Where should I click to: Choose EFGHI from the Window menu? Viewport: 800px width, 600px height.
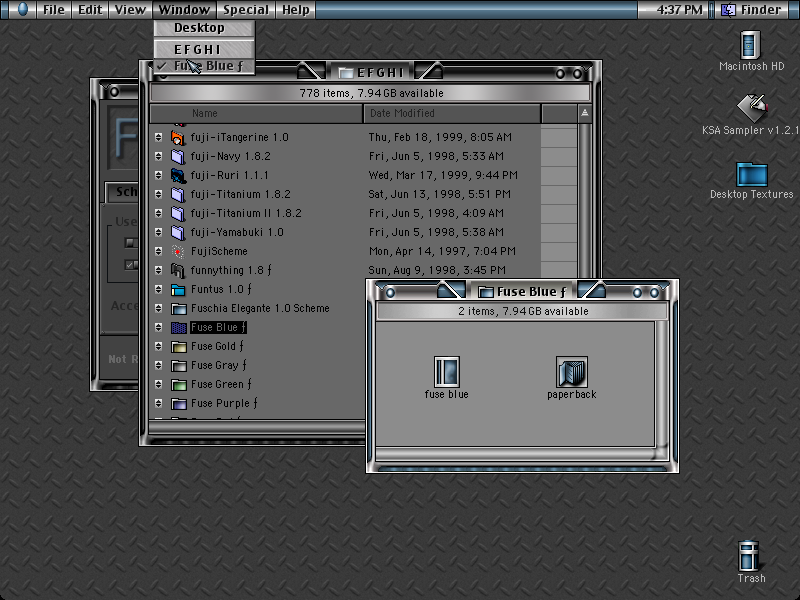click(204, 49)
